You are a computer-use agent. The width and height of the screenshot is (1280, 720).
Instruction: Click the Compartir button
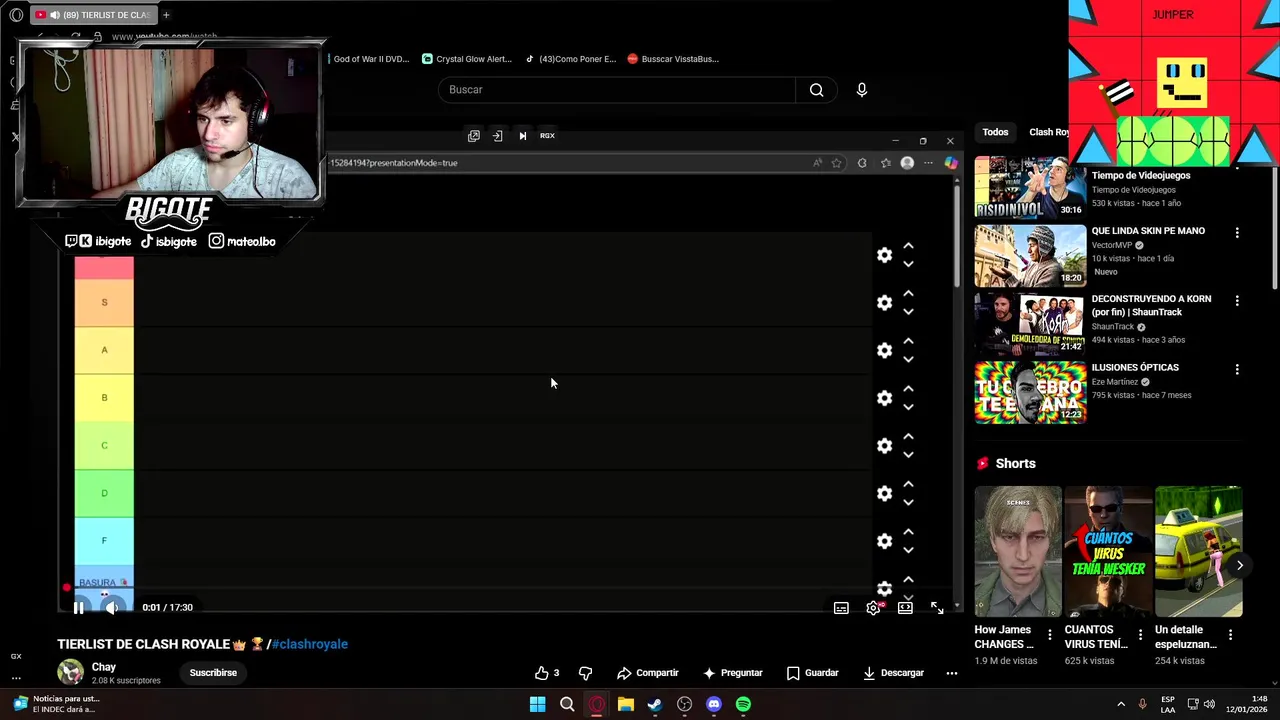[x=647, y=673]
